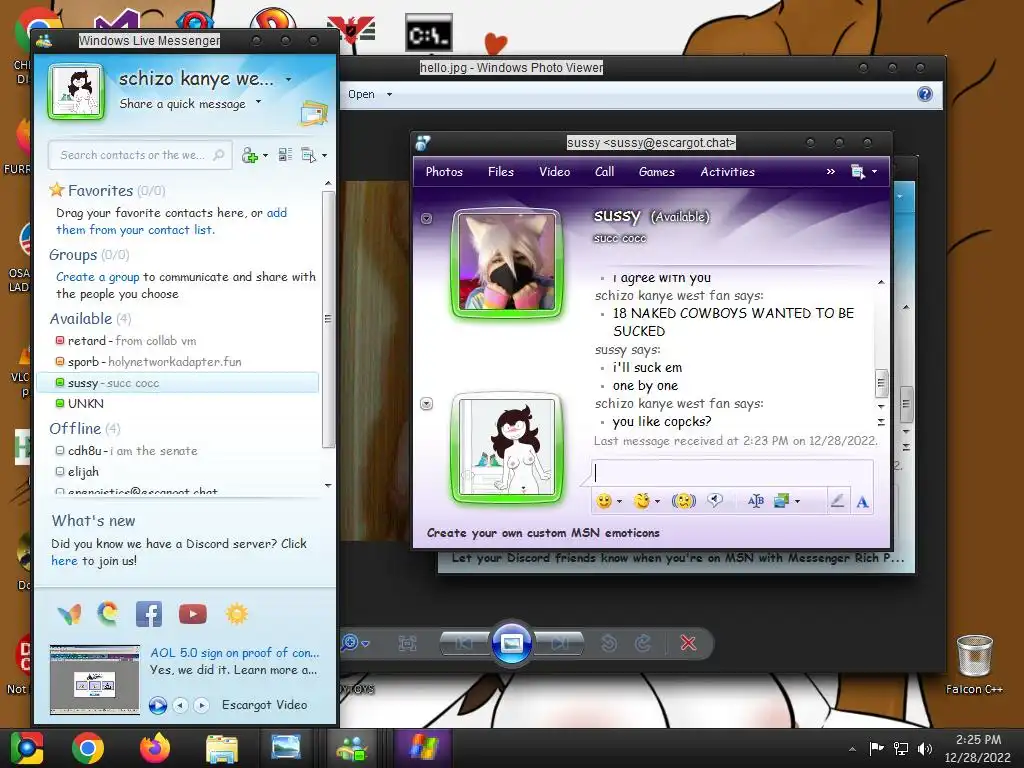
Task: Switch to handwriting input mode
Action: point(838,501)
